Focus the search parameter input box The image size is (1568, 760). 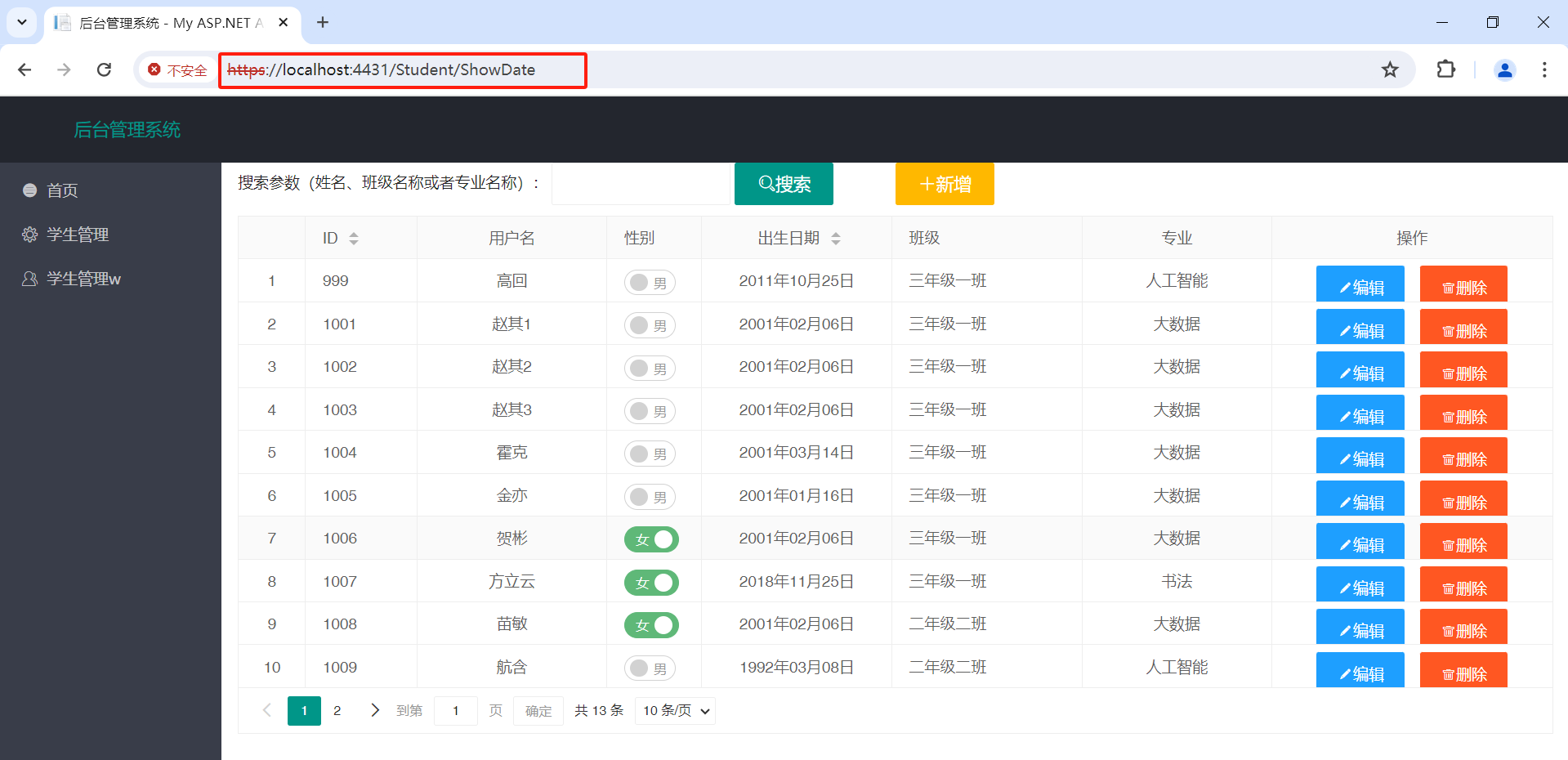pos(641,184)
